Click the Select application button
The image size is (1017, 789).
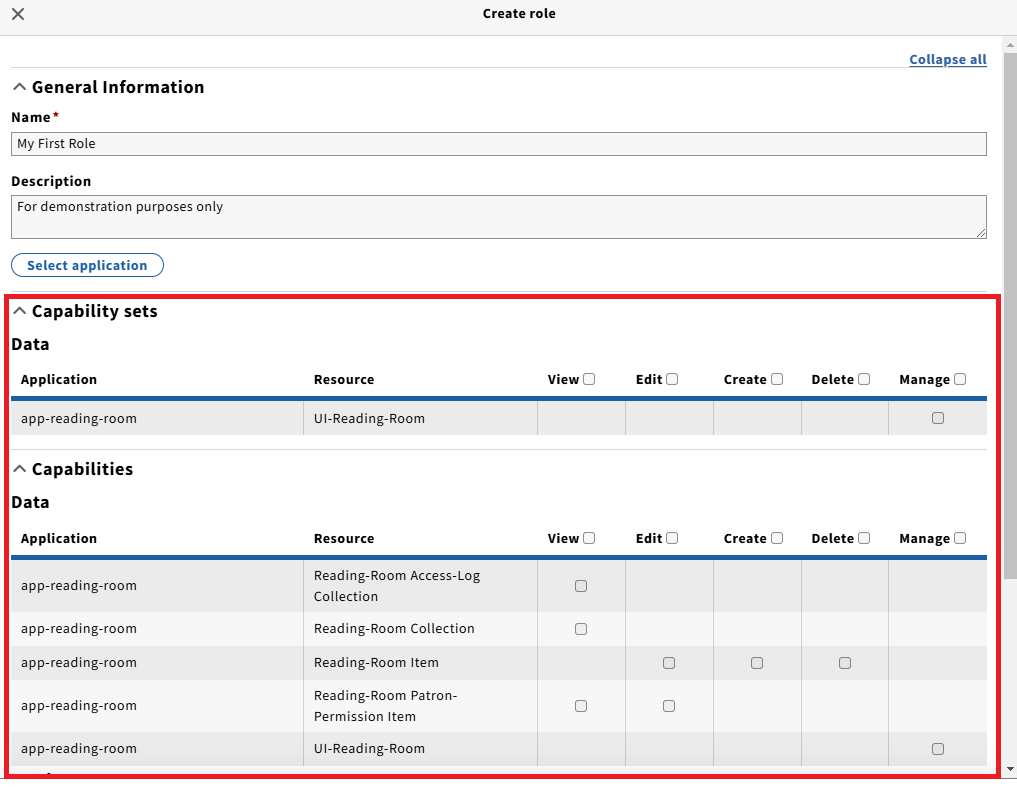click(x=87, y=265)
